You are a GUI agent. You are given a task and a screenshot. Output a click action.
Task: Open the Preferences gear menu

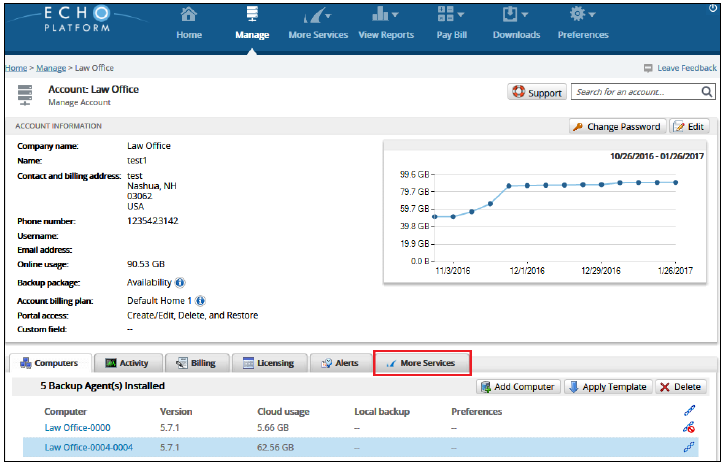(583, 24)
